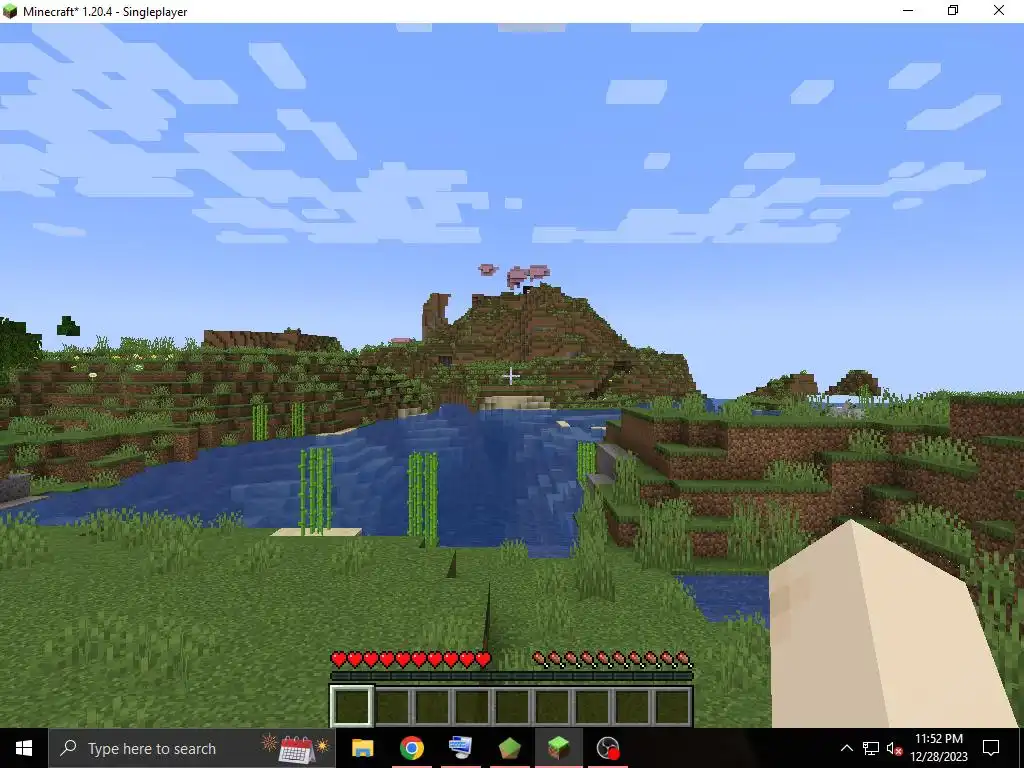Click the row of red health hearts
1024x768 pixels.
click(411, 660)
